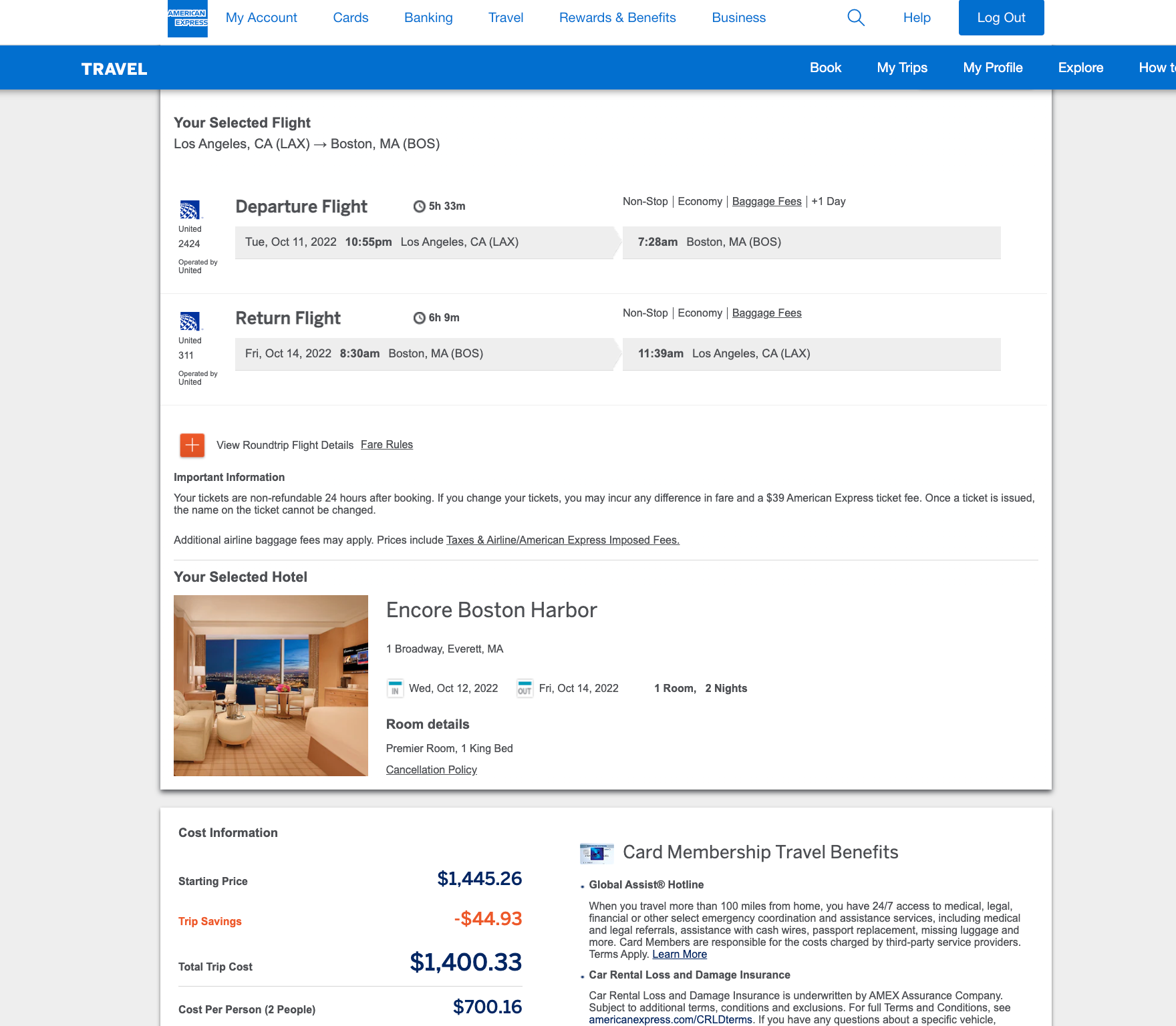1176x1026 pixels.
Task: Go to the My Profile tab
Action: pos(993,67)
